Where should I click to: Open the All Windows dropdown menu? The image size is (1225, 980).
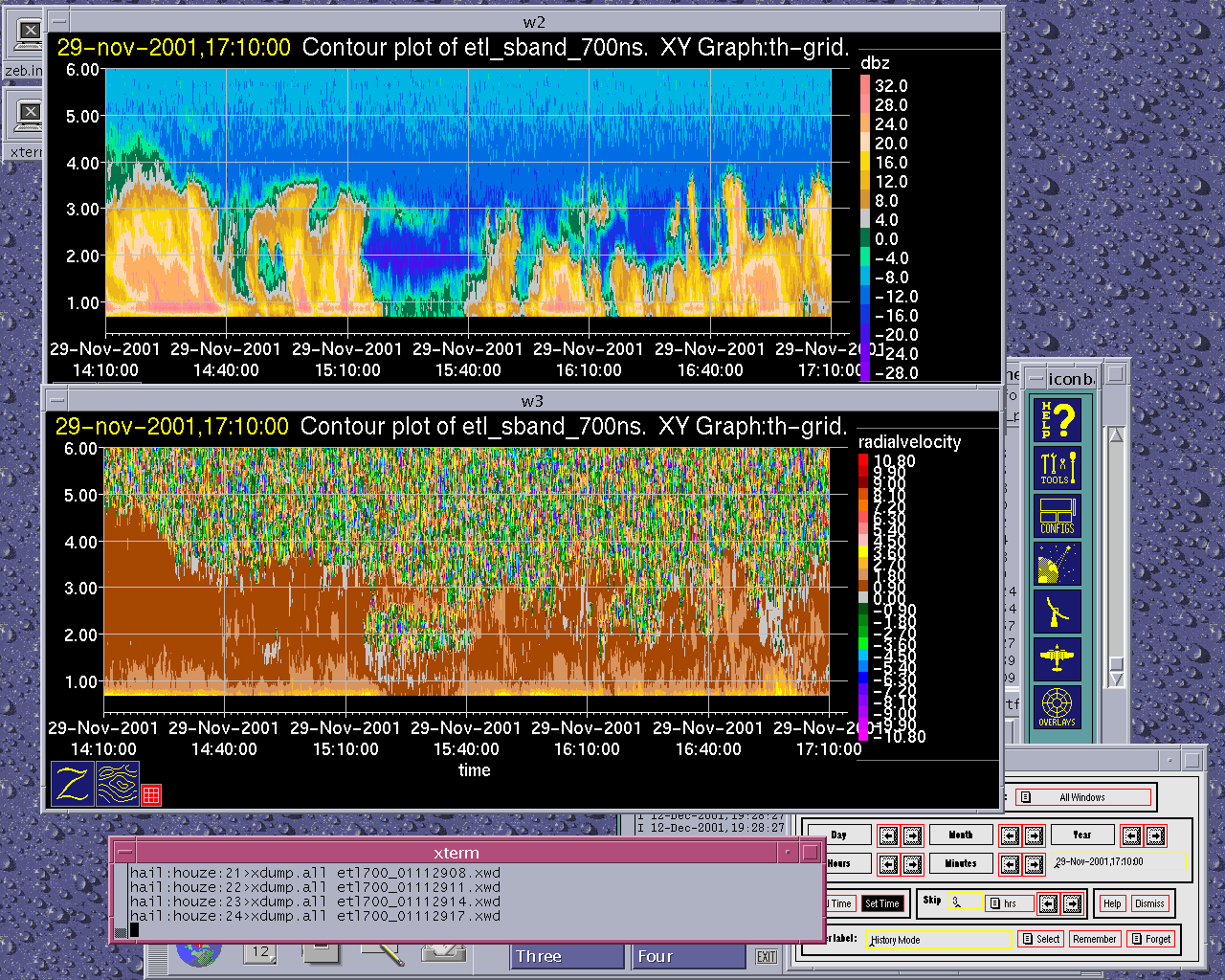1082,797
